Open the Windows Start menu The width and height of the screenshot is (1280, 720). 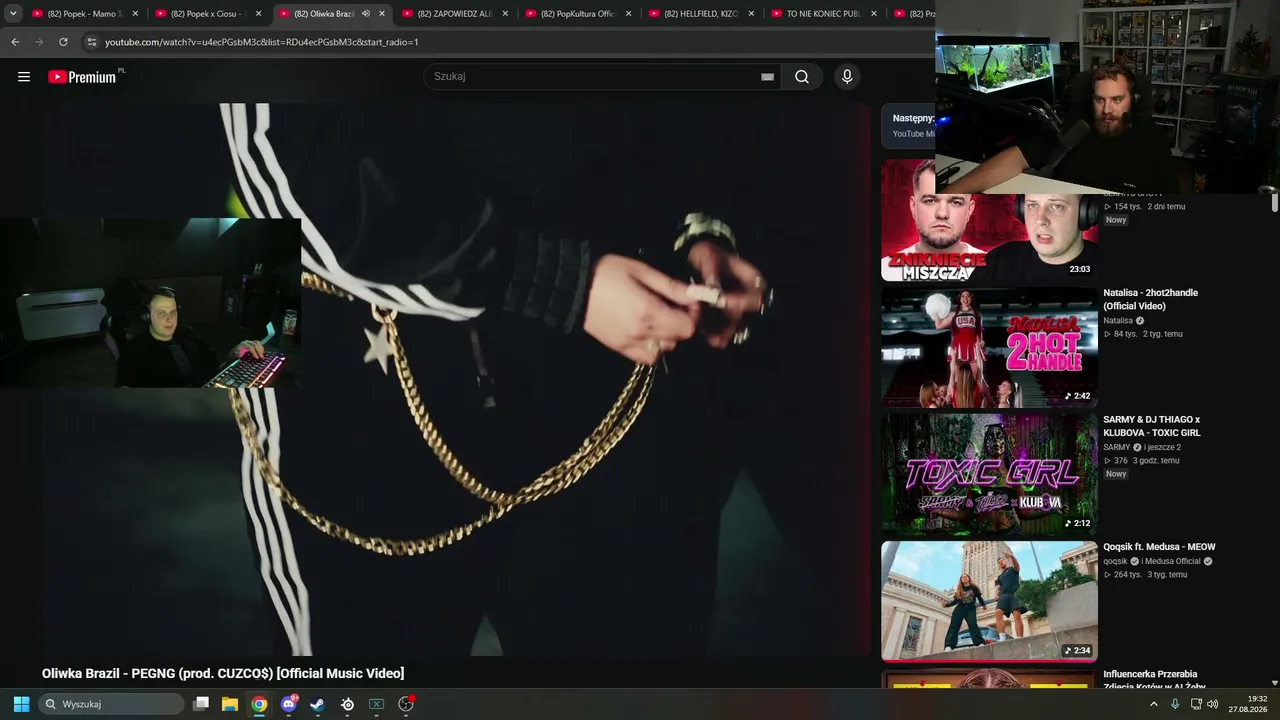tap(21, 704)
